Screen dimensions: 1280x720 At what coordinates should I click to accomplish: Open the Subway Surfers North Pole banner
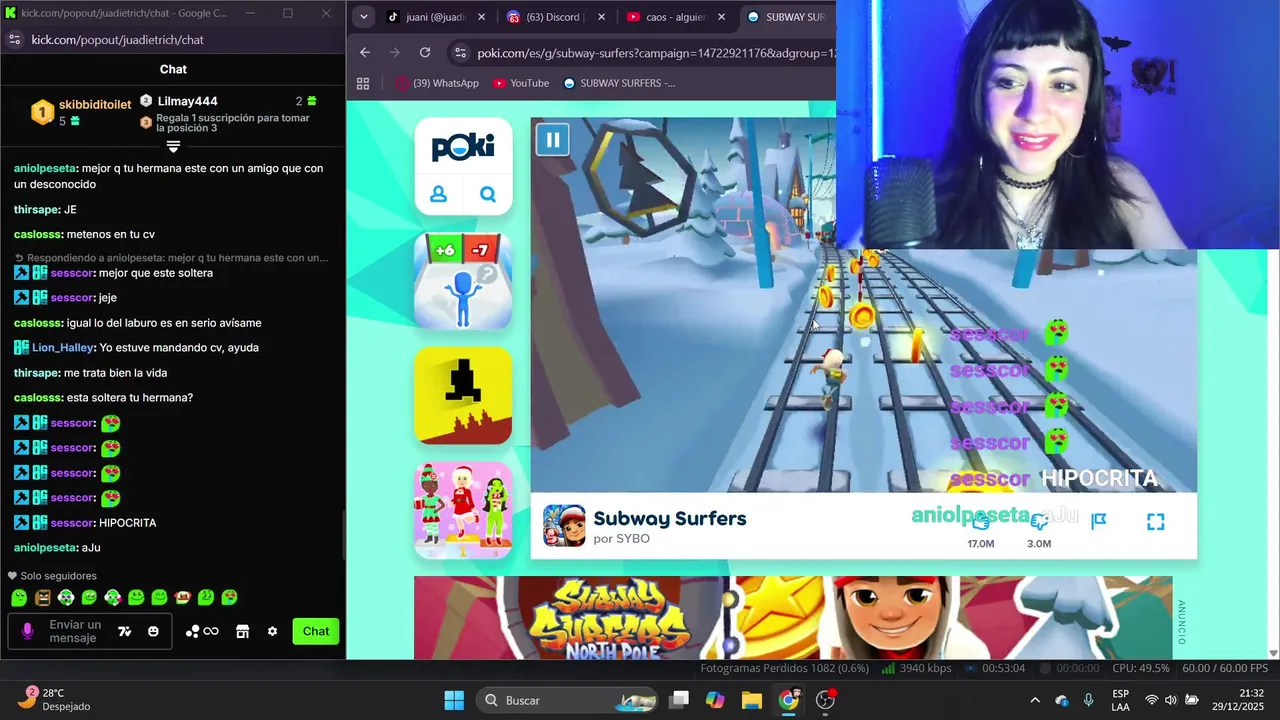click(793, 617)
